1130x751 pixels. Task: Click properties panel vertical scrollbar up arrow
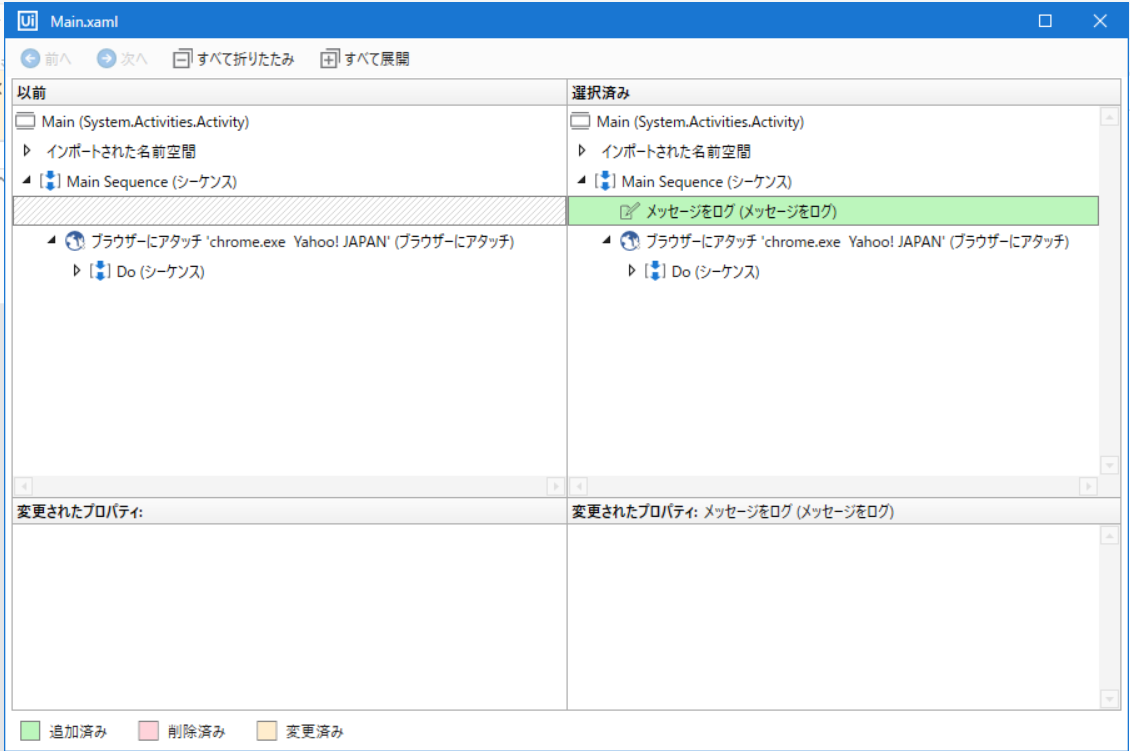coord(1110,536)
